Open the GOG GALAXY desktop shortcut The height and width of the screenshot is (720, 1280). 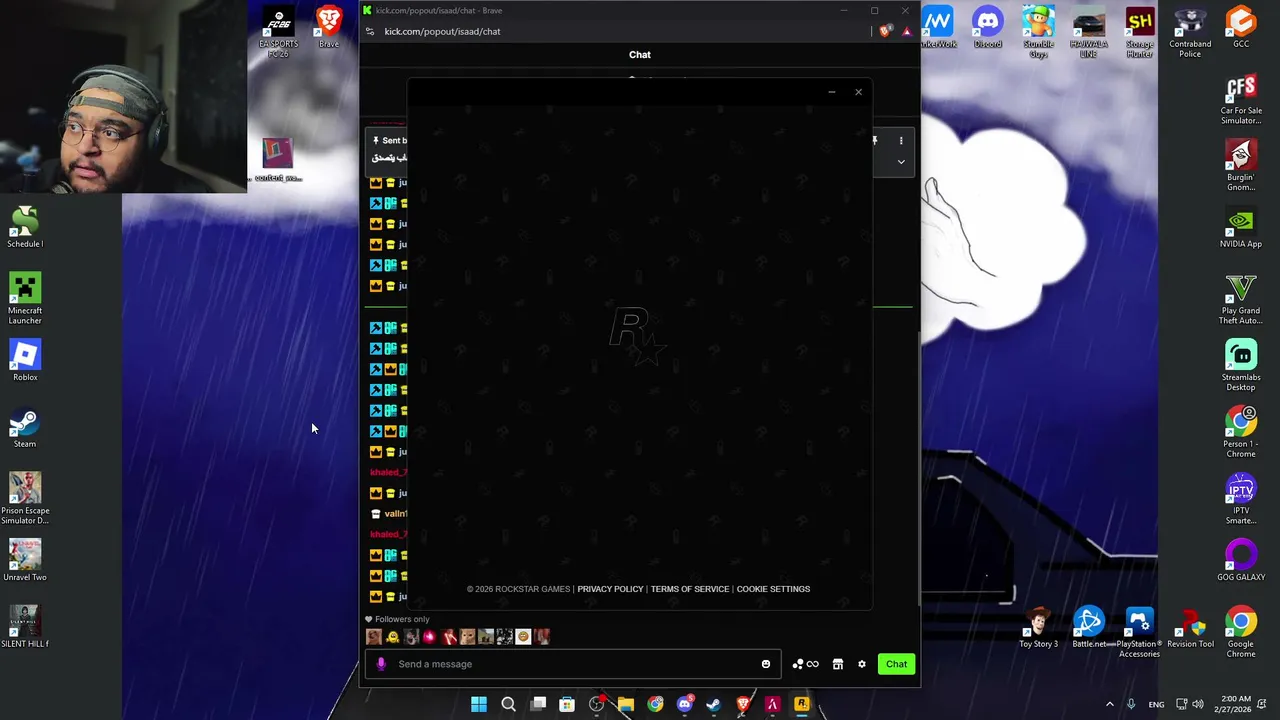click(1241, 561)
